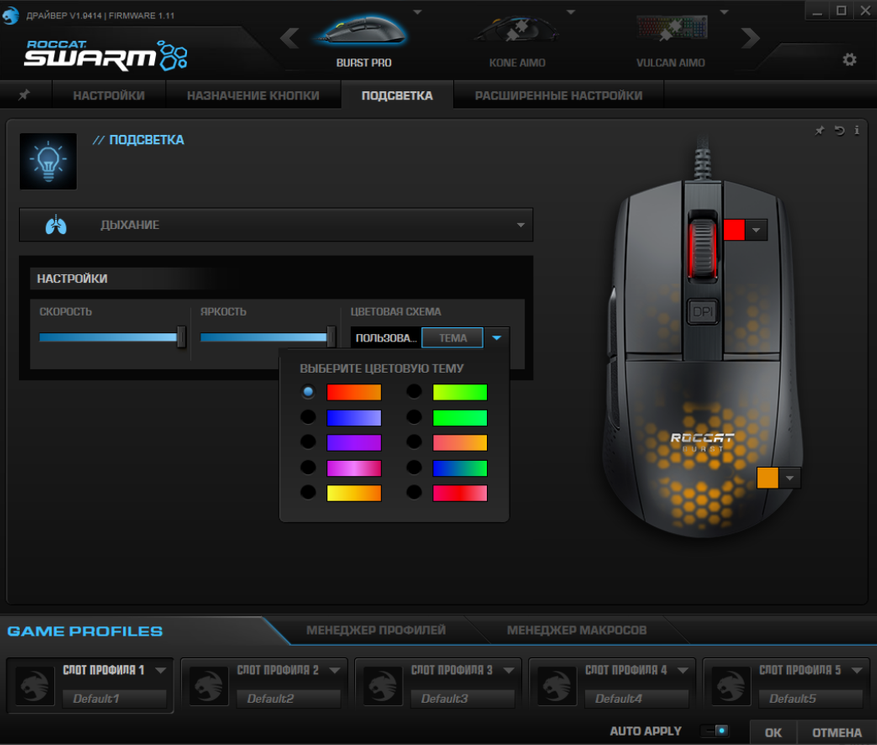Select the purple color theme radio
The width and height of the screenshot is (877, 745).
click(308, 442)
